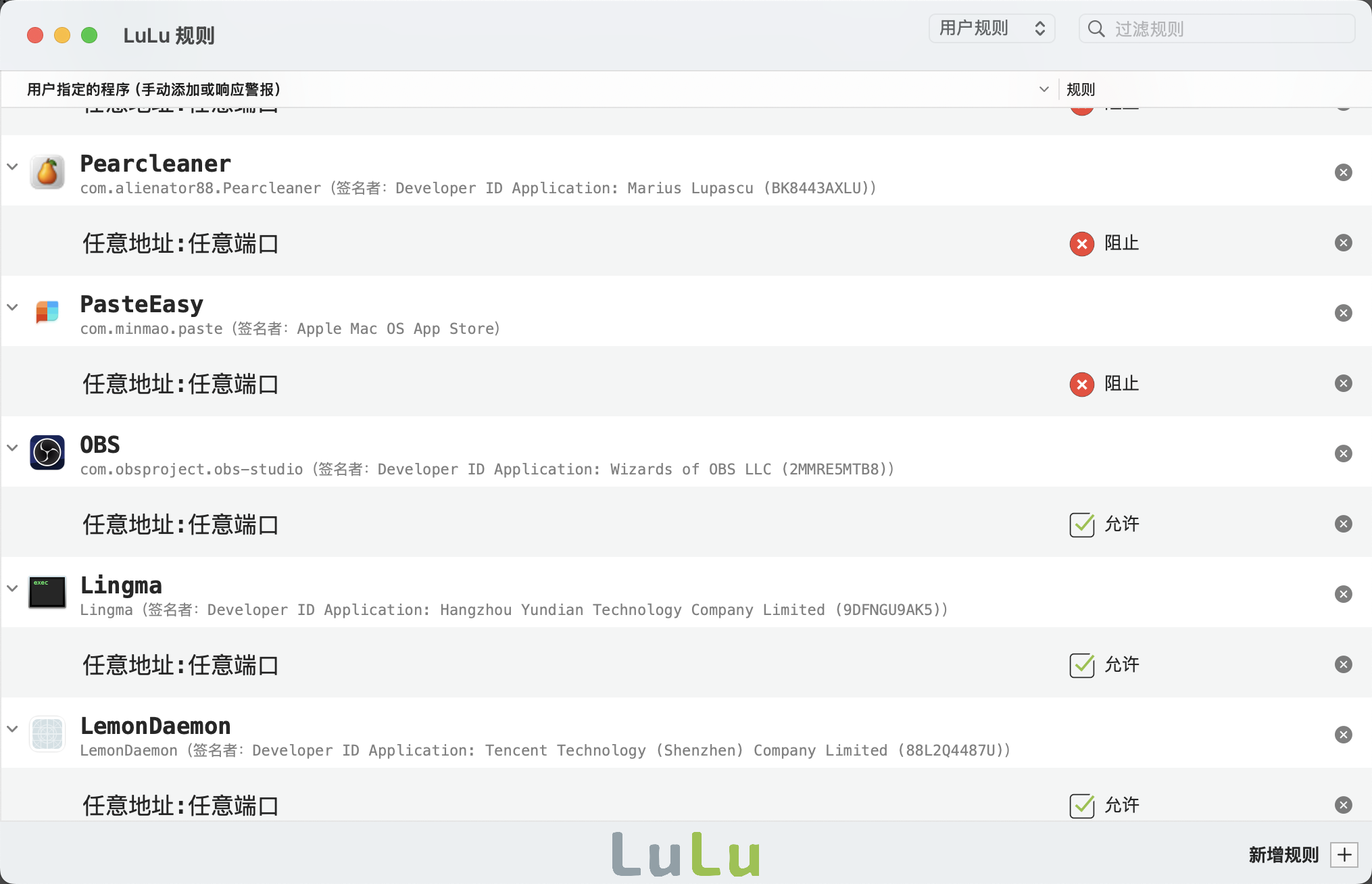Click the magnifier icon in filter field

[1096, 29]
